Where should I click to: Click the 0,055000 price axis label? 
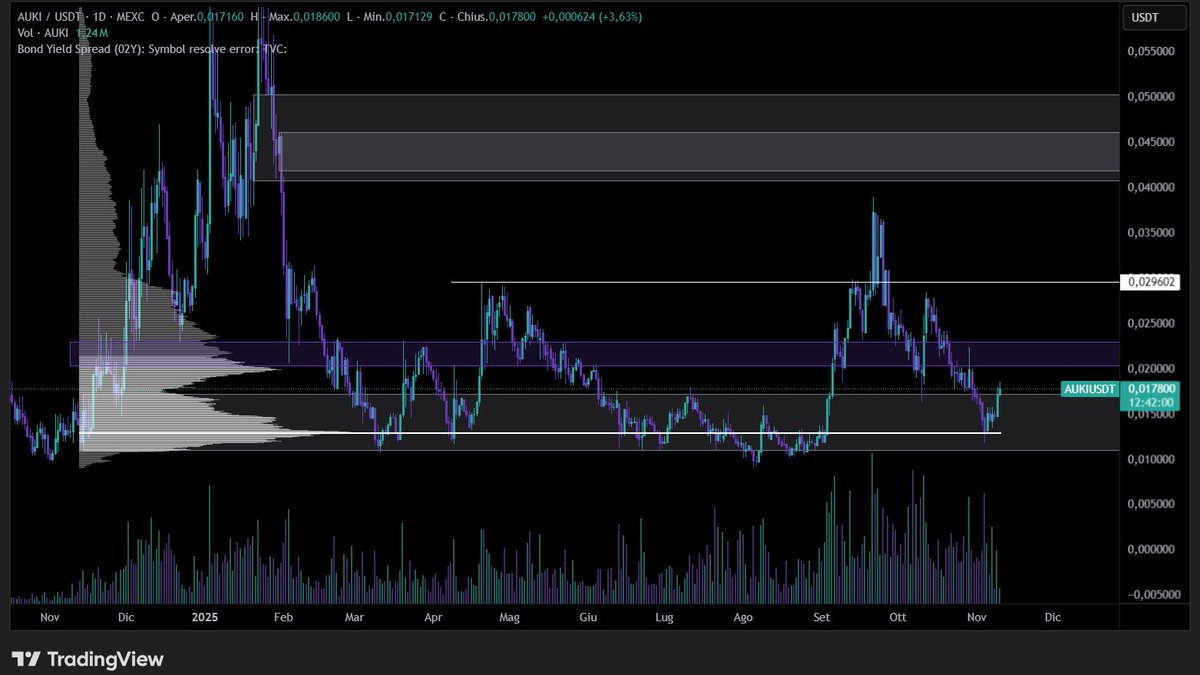(1150, 49)
